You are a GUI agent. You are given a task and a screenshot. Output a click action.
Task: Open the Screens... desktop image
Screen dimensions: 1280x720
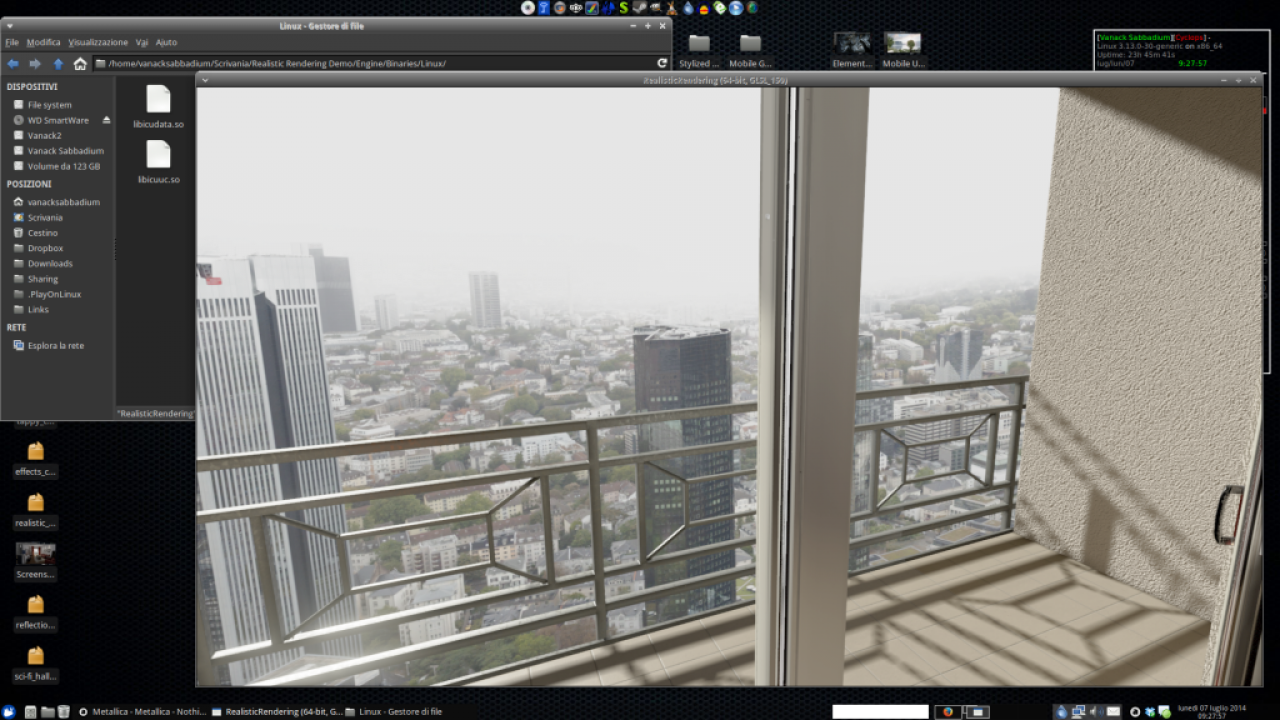click(36, 561)
